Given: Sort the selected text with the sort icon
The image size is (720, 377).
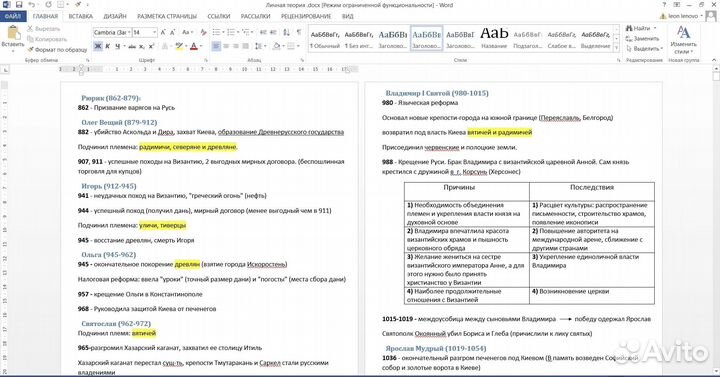Looking at the screenshot, I should coord(287,33).
